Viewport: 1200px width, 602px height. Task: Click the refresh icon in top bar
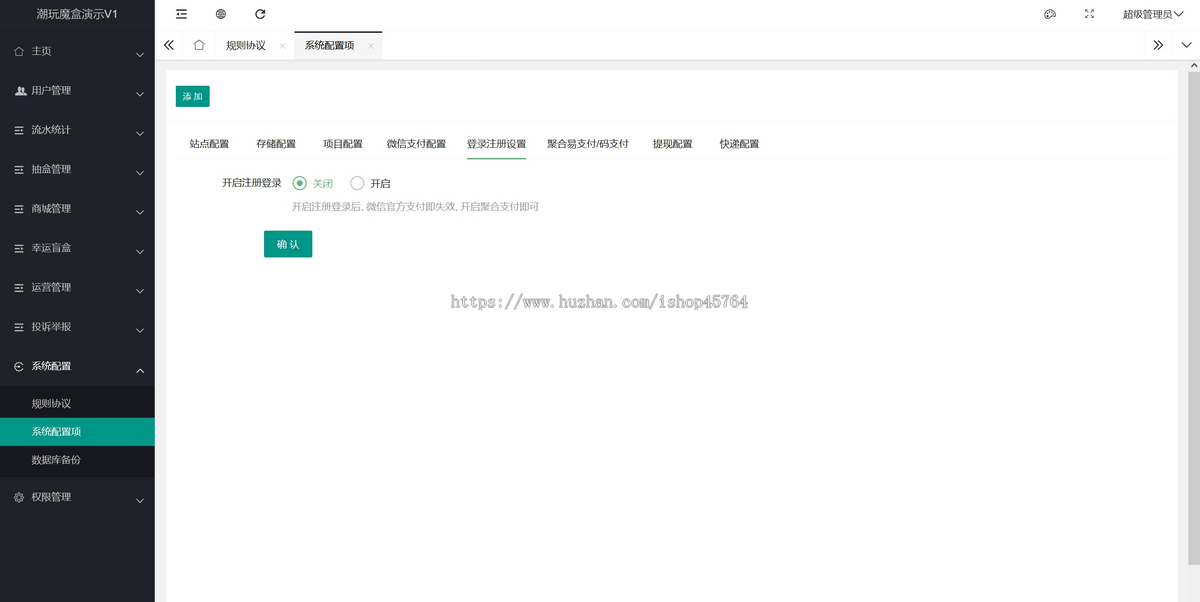(x=260, y=14)
